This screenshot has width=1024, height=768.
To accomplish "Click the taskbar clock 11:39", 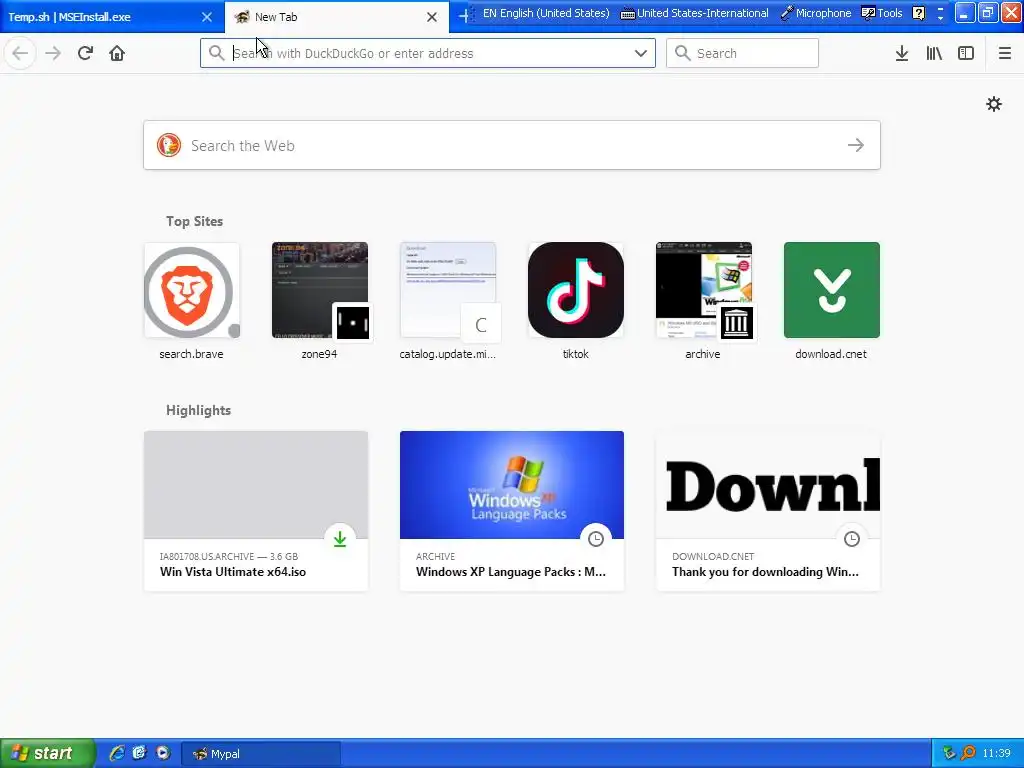I will [x=997, y=754].
